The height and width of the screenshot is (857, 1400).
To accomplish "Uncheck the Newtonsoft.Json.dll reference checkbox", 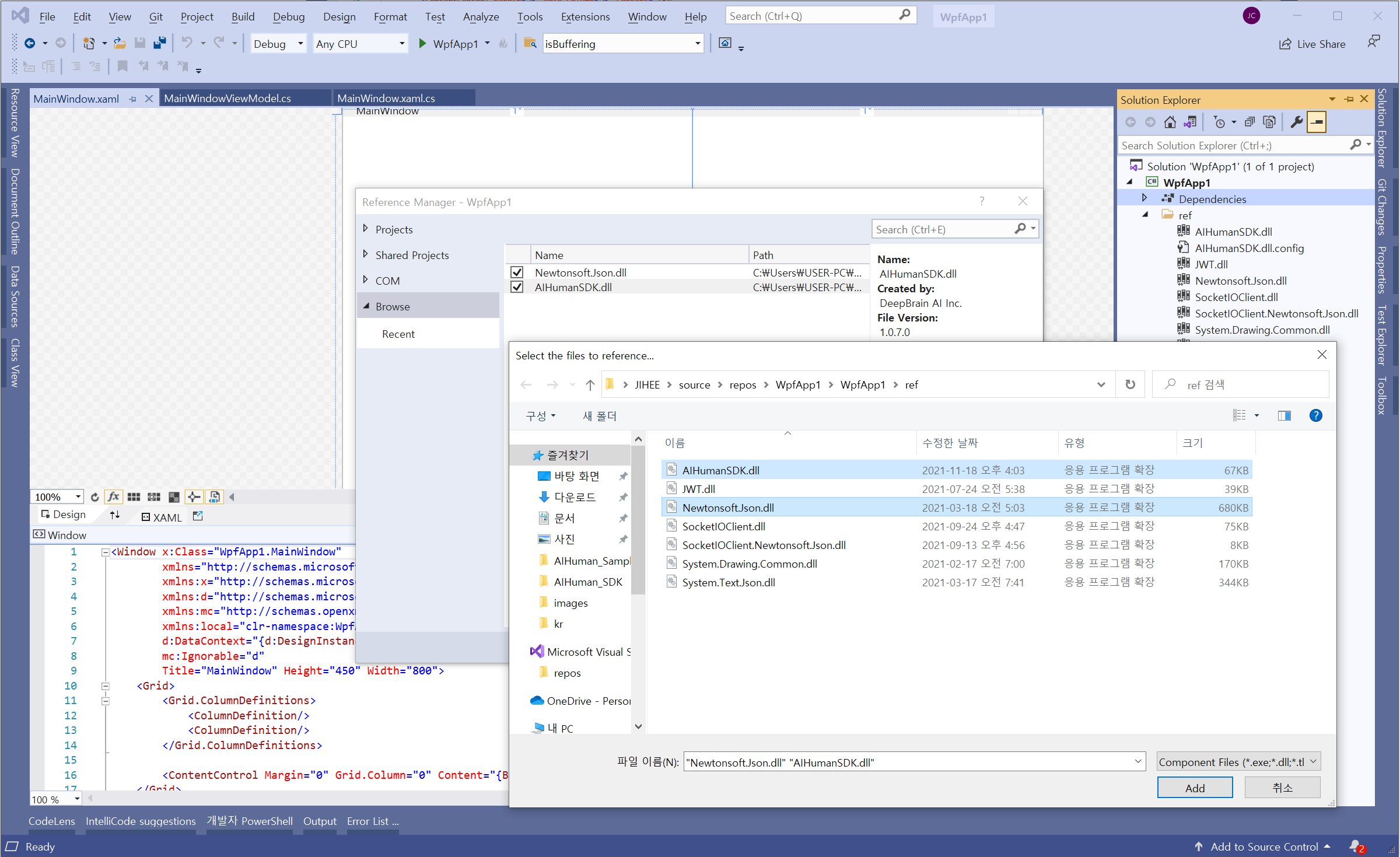I will tap(517, 272).
